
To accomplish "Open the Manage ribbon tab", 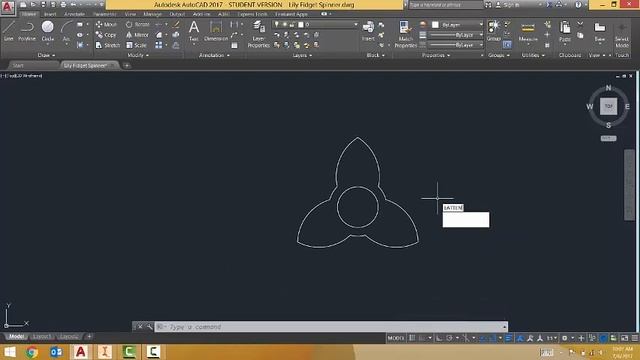I will pos(152,14).
